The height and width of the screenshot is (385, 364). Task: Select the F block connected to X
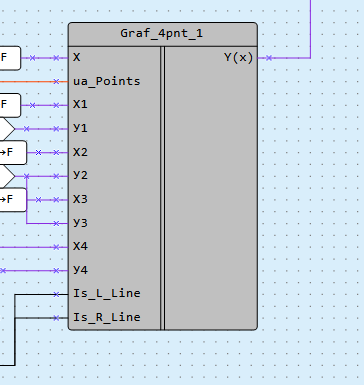[10, 58]
